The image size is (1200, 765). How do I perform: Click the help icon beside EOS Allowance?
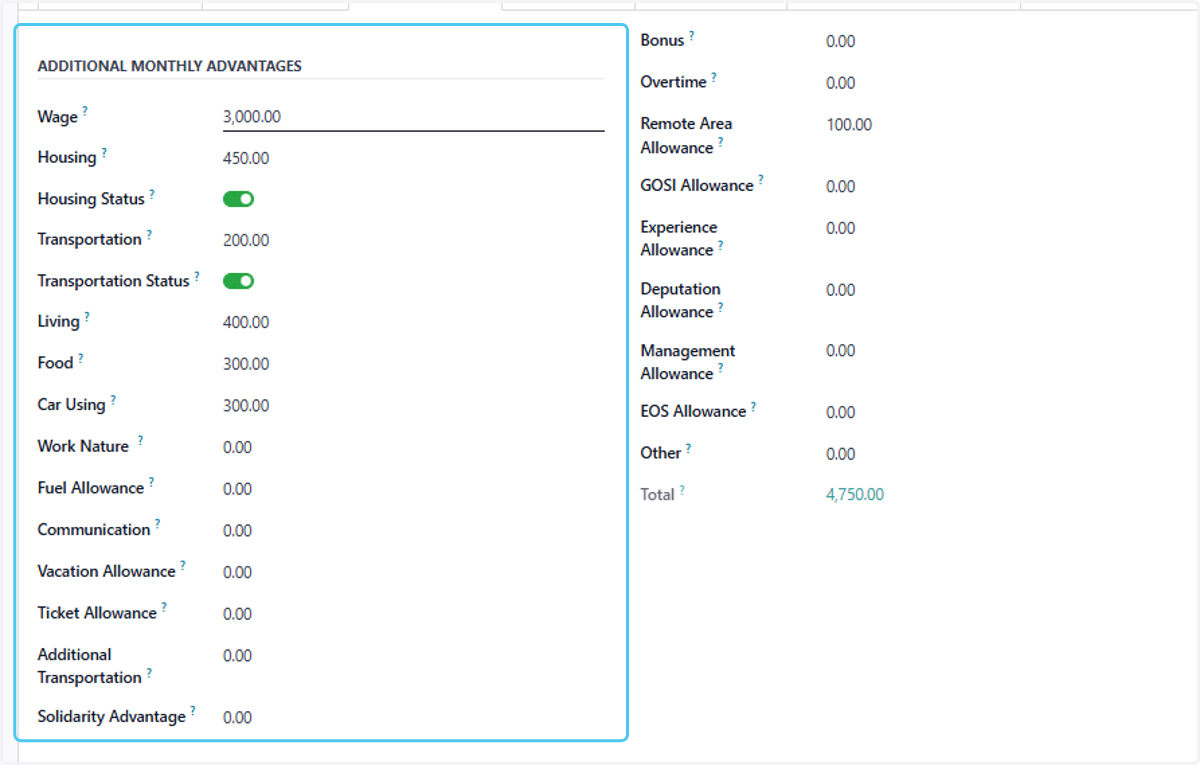[754, 406]
